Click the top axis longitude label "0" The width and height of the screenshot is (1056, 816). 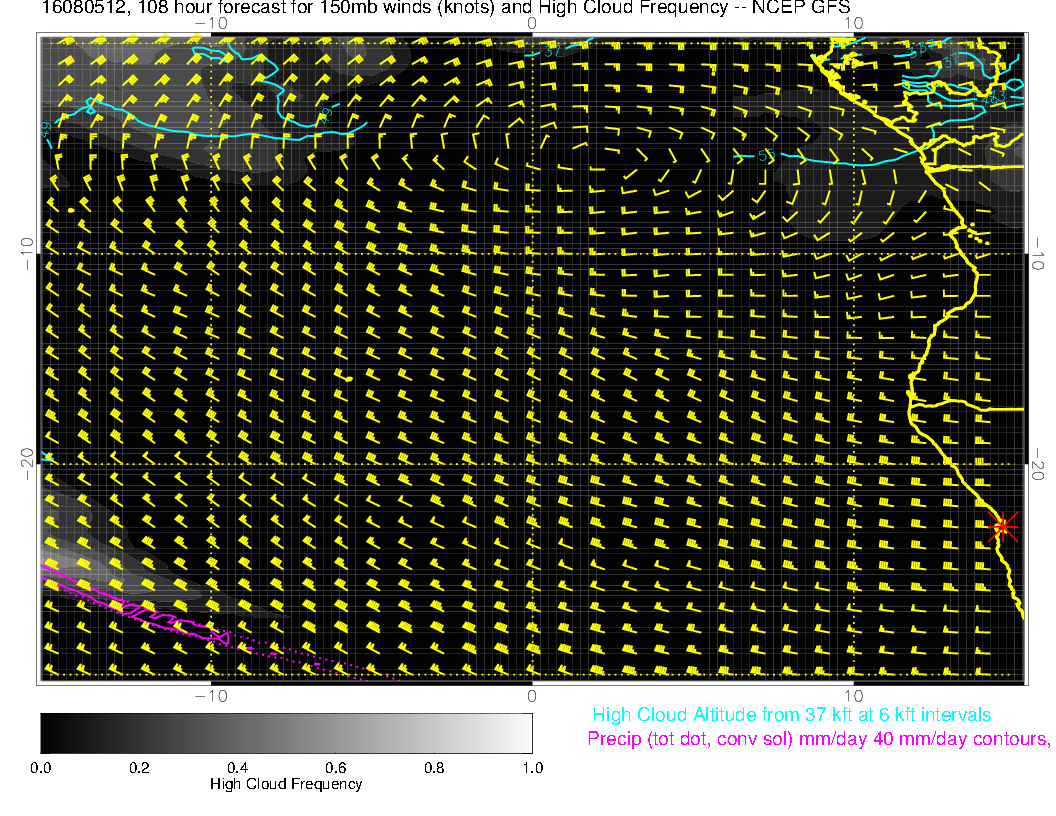point(532,23)
